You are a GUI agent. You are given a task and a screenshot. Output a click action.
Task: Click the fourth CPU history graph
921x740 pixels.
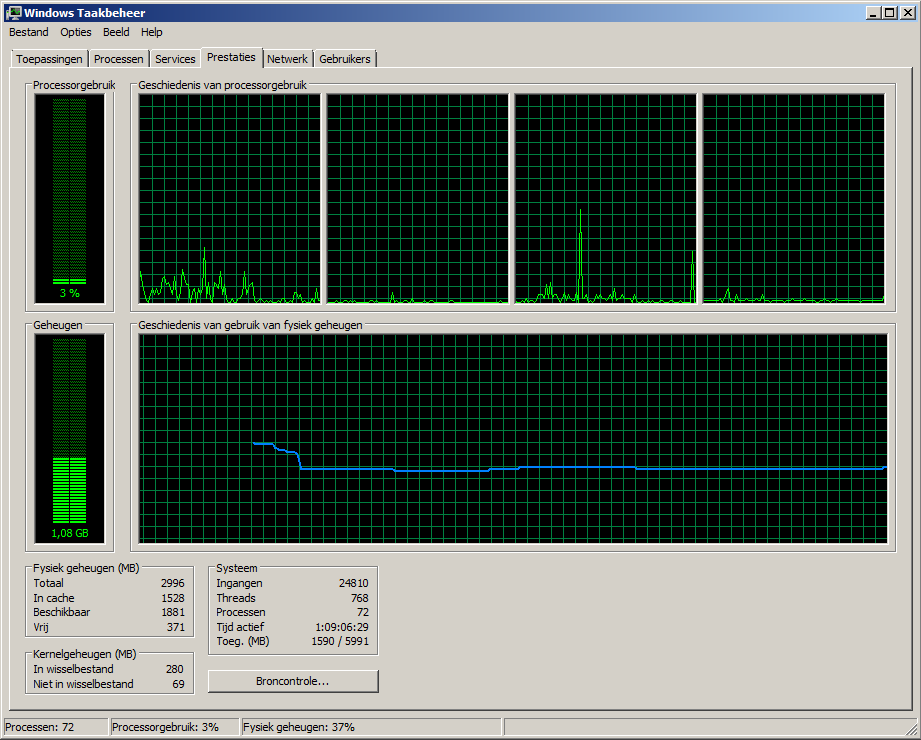[x=794, y=199]
